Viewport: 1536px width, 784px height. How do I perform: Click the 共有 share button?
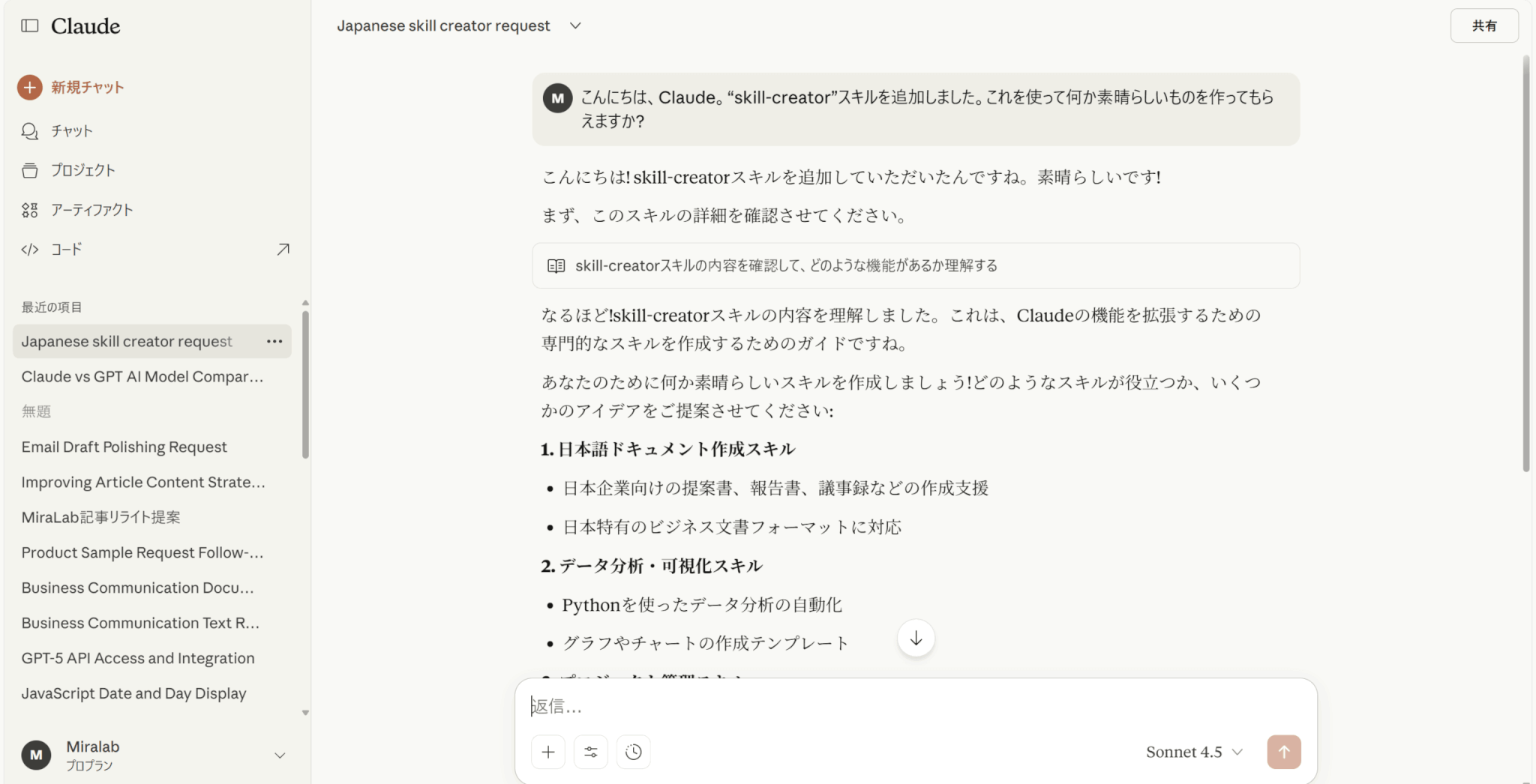pos(1483,26)
